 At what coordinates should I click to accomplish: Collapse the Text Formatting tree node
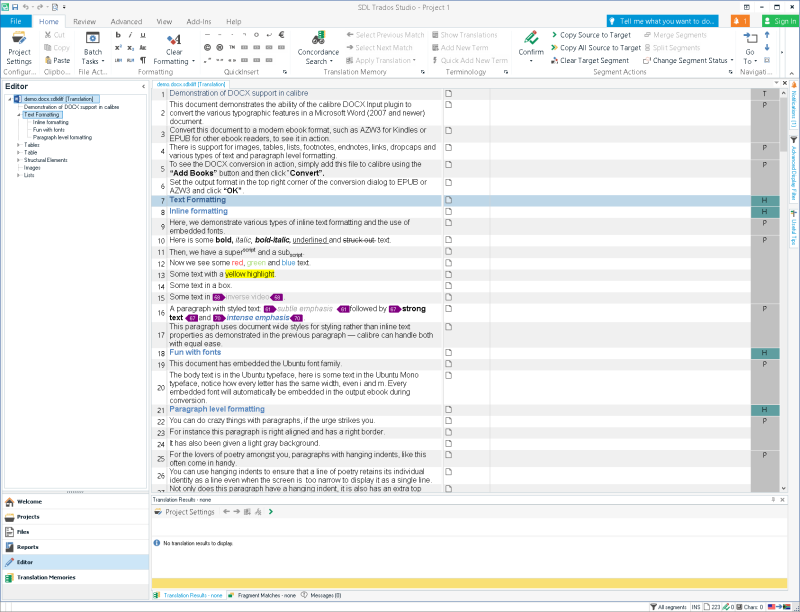pos(18,115)
